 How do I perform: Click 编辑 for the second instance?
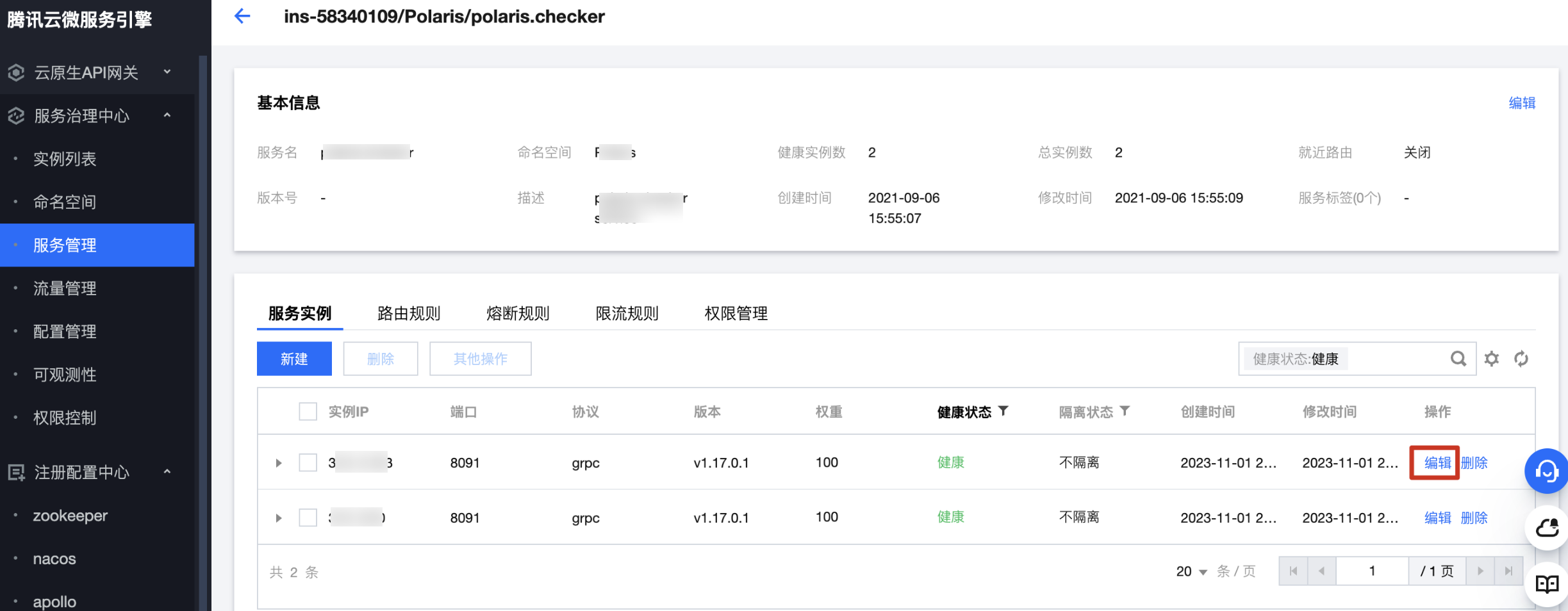click(x=1437, y=517)
